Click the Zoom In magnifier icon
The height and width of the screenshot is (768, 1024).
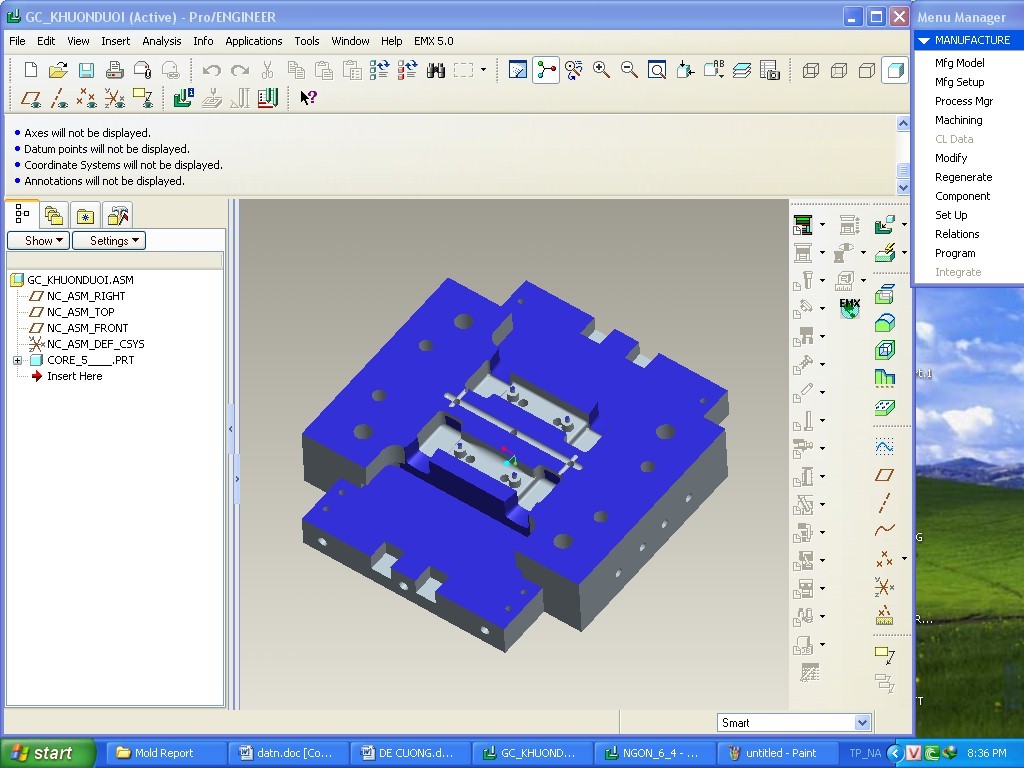click(x=601, y=70)
